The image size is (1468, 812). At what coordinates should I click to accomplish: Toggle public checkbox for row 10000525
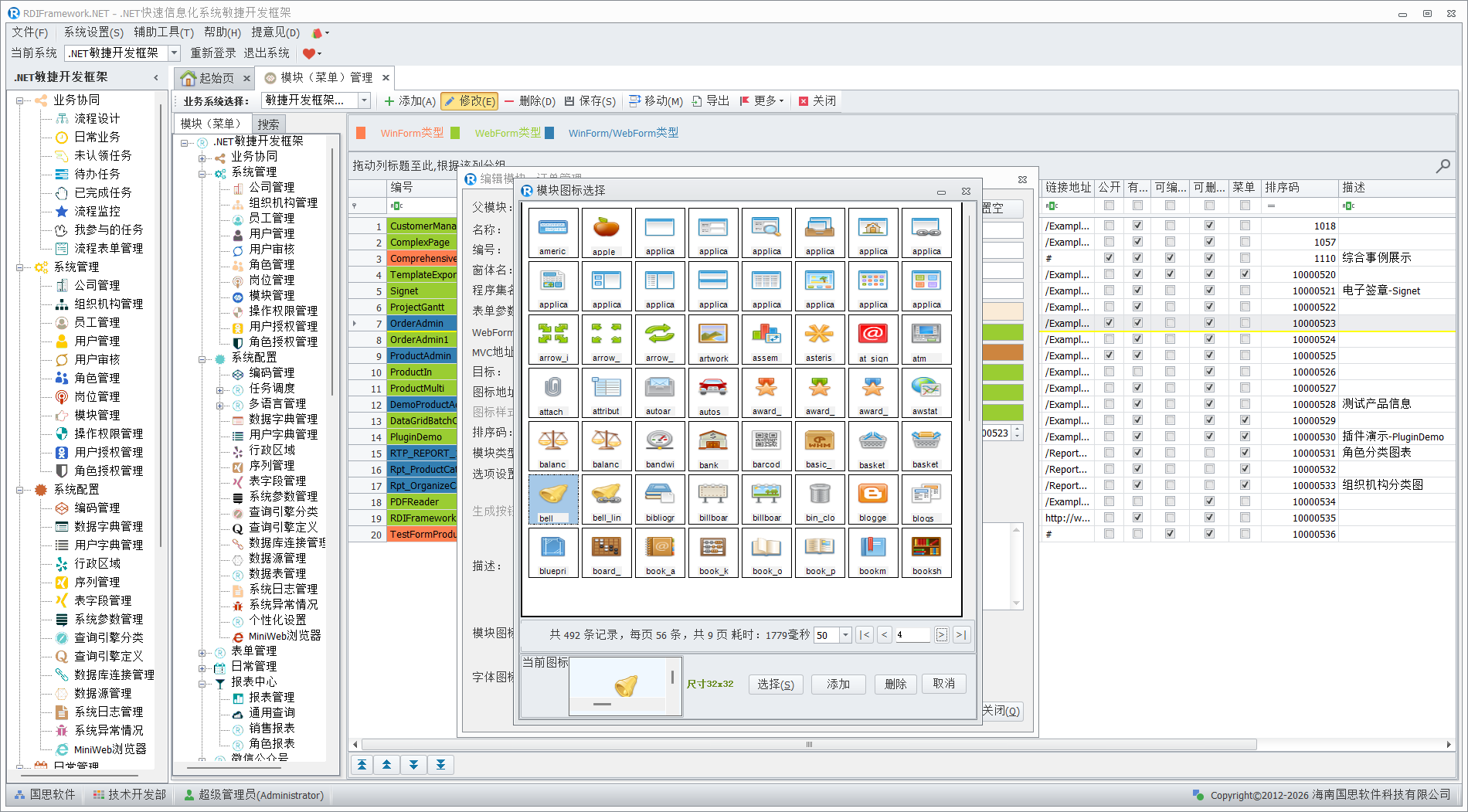[x=1109, y=355]
